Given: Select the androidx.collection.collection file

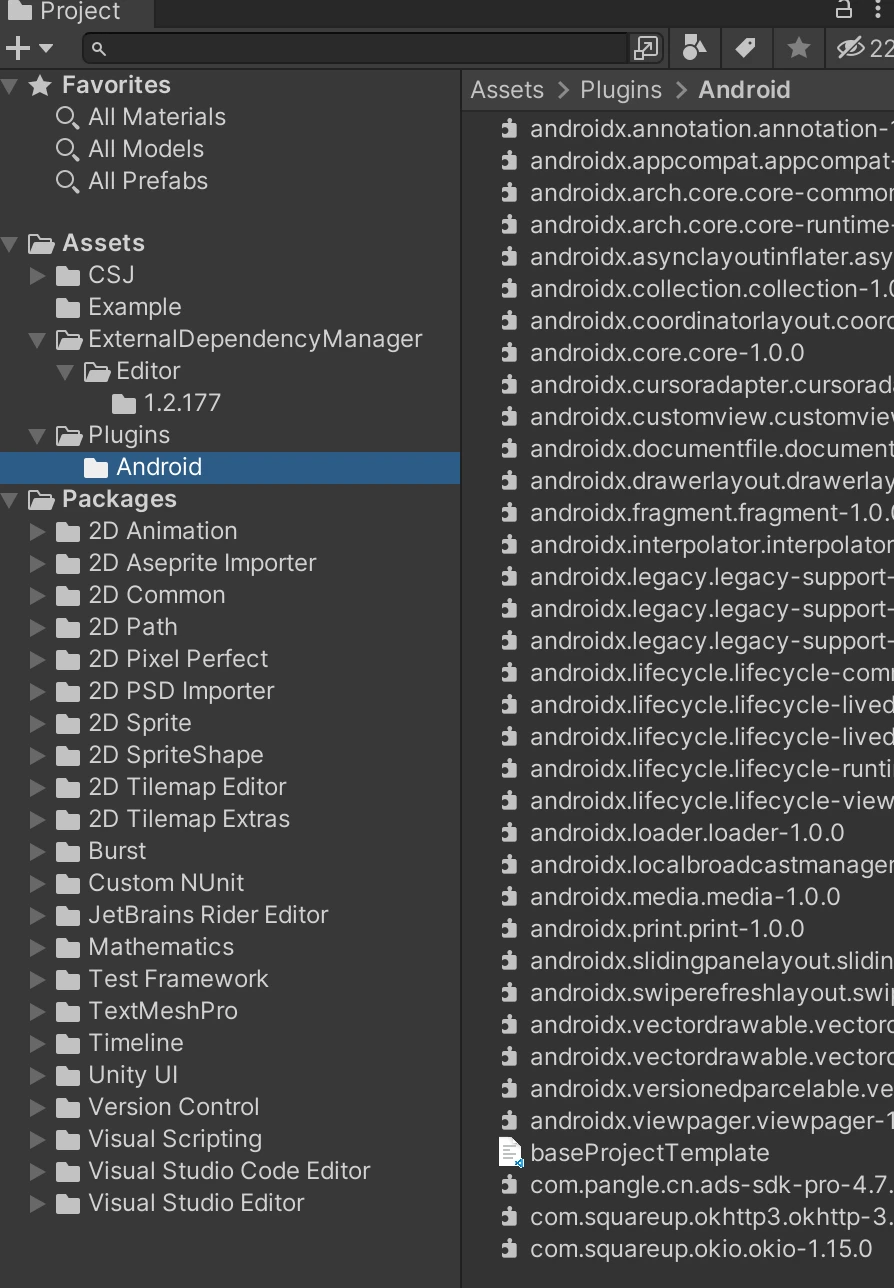Looking at the screenshot, I should coord(712,289).
